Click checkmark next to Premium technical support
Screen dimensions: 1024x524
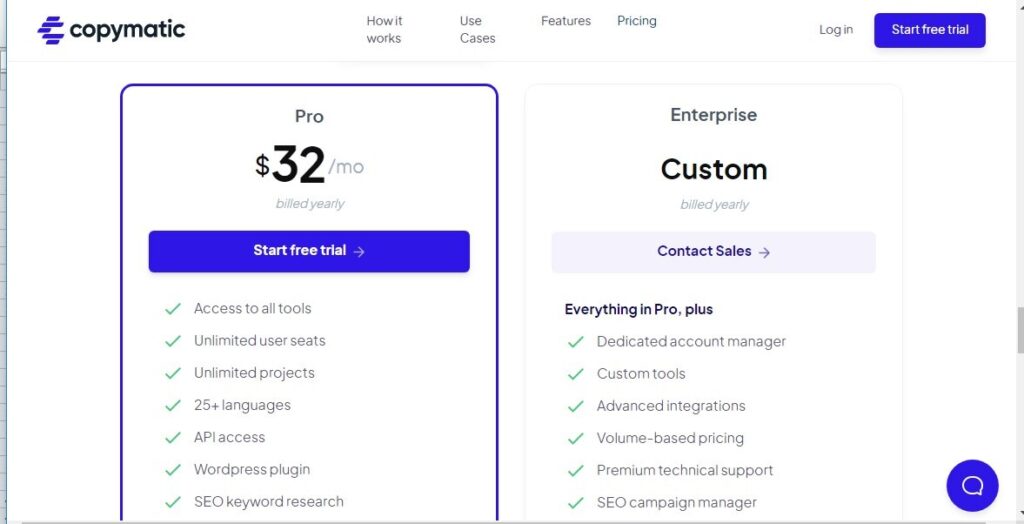coord(576,470)
